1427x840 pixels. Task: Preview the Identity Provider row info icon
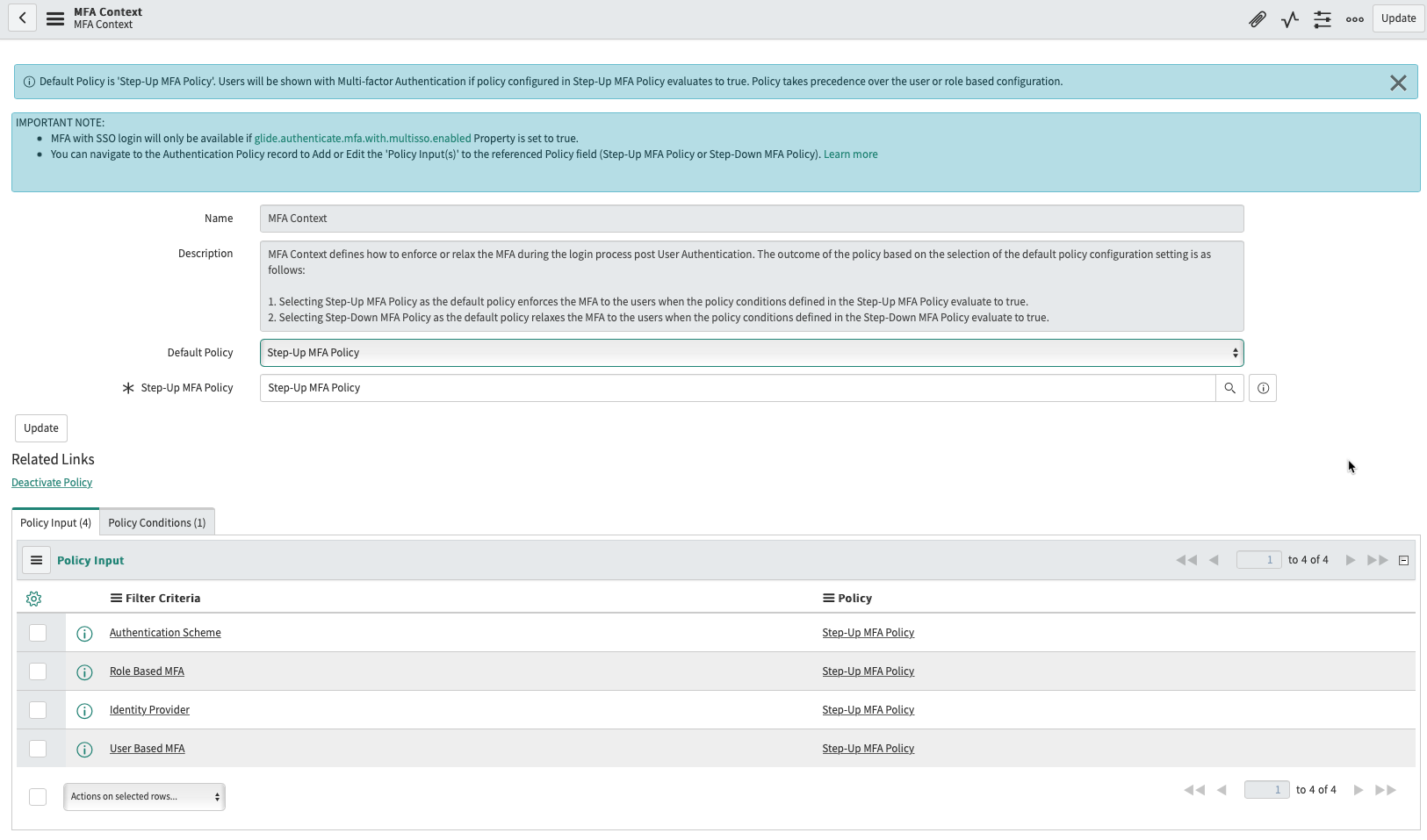(x=84, y=711)
